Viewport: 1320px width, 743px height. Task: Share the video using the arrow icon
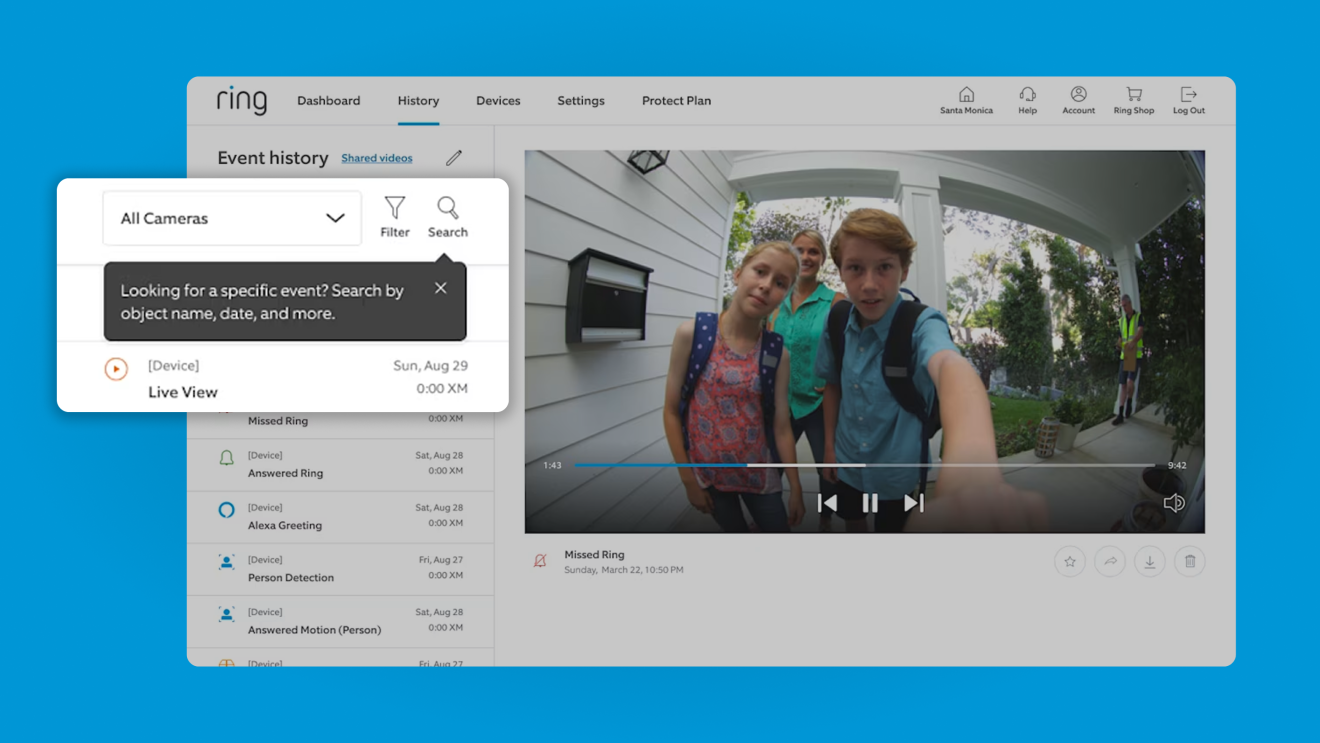[1110, 562]
